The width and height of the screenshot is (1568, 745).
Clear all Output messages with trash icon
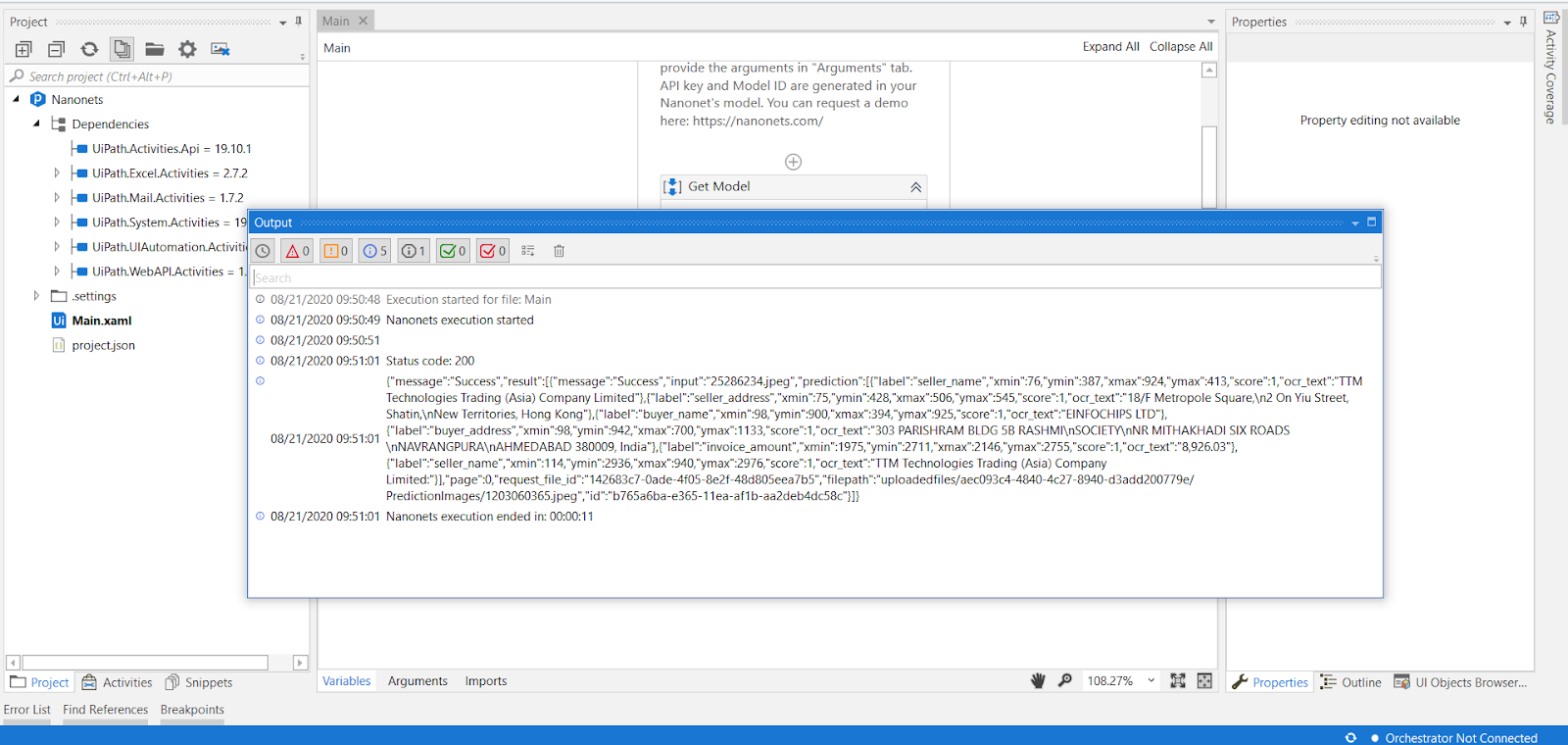point(559,251)
